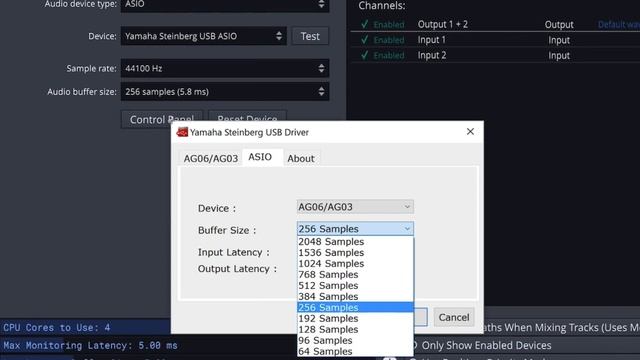This screenshot has width=640, height=360.
Task: Click the Test button next to Device
Action: pos(310,36)
